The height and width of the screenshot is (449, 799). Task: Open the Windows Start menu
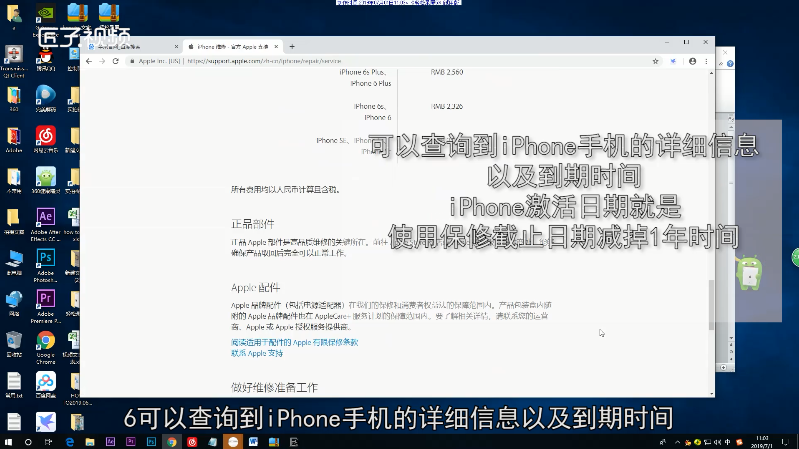pos(10,441)
